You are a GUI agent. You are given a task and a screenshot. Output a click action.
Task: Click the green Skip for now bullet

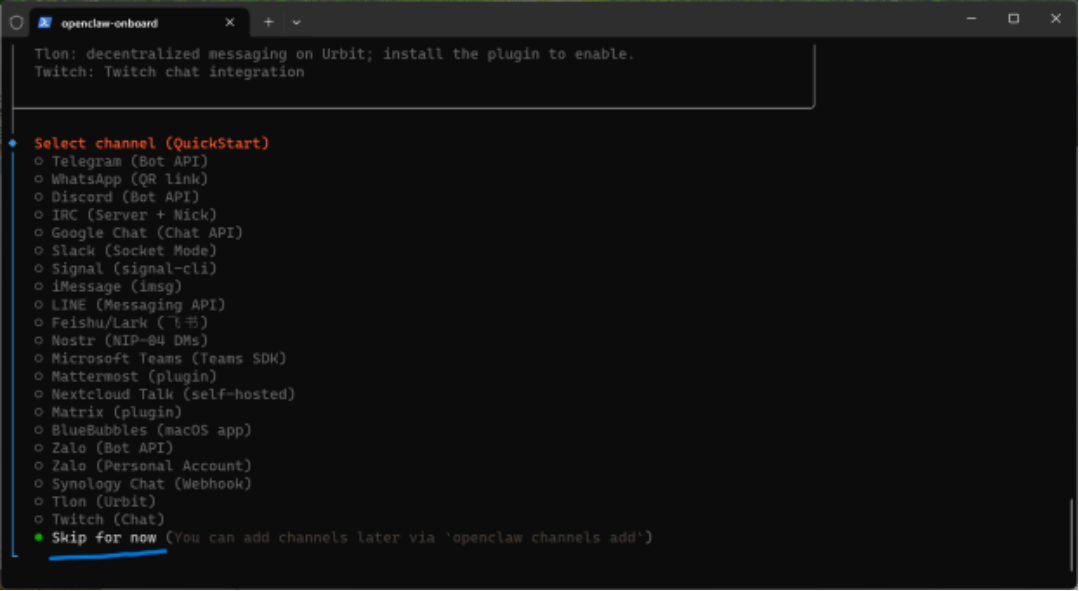39,538
